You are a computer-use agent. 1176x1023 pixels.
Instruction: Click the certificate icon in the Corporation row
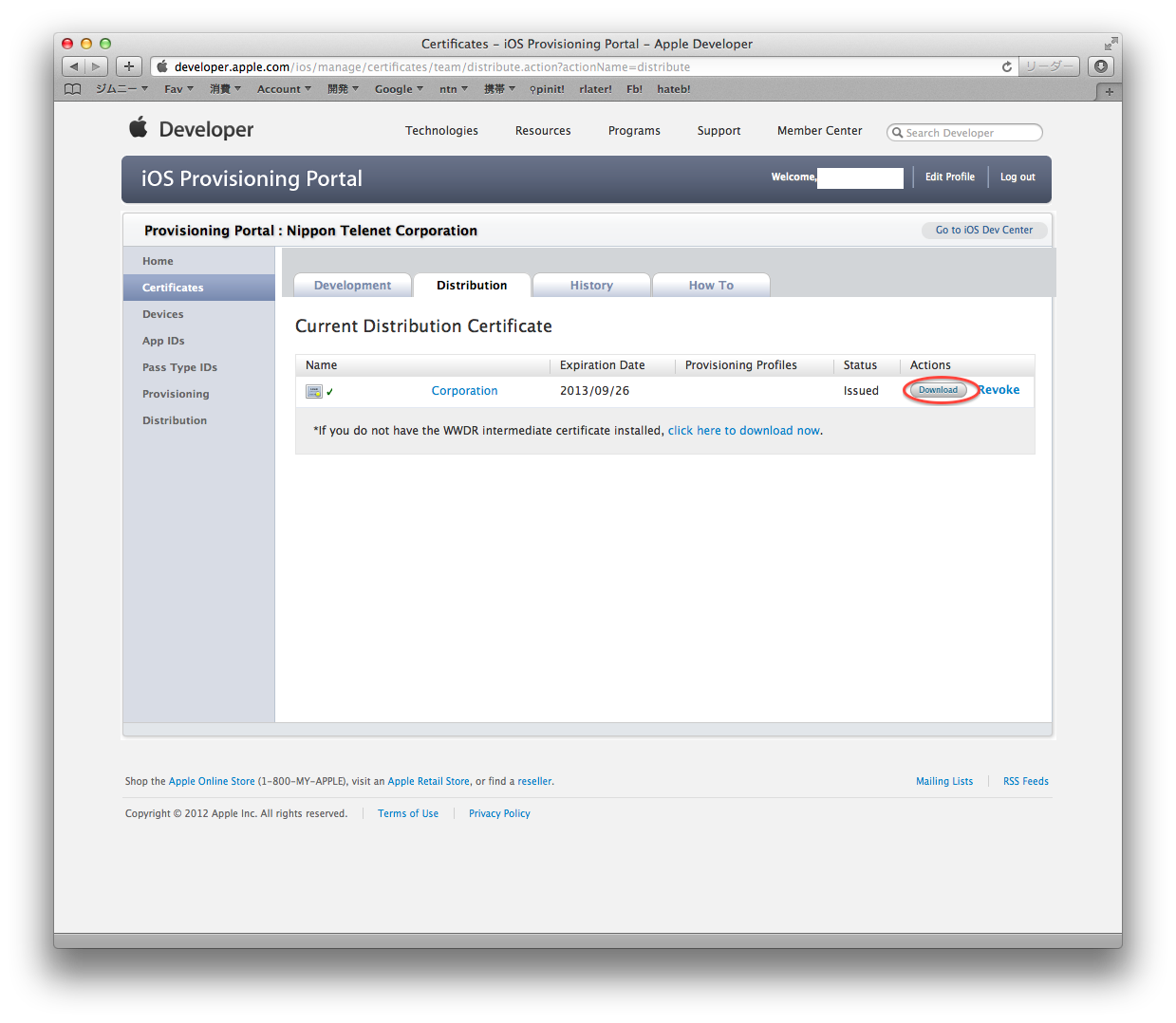coord(314,391)
